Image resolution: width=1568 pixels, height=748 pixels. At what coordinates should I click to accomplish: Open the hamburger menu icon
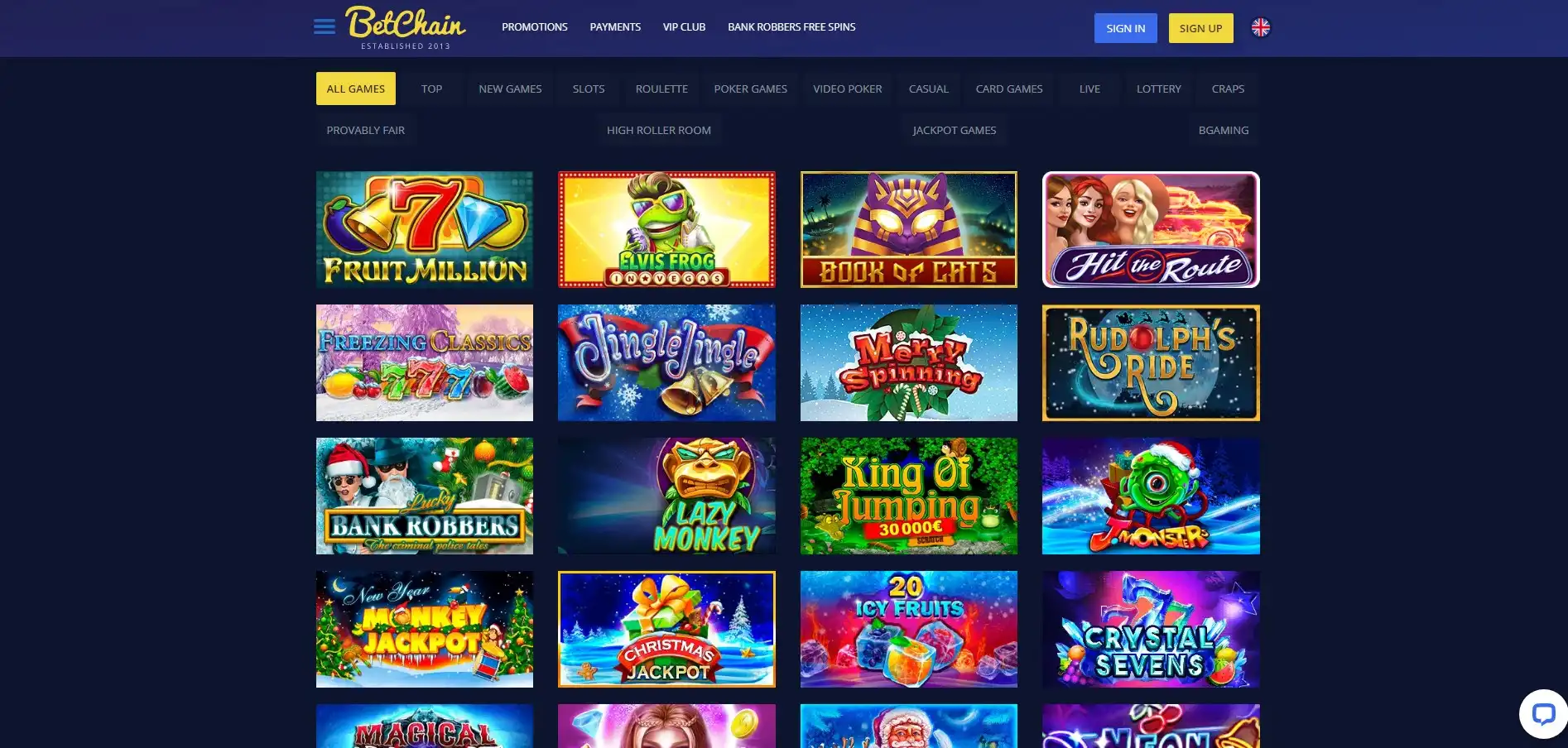[325, 27]
